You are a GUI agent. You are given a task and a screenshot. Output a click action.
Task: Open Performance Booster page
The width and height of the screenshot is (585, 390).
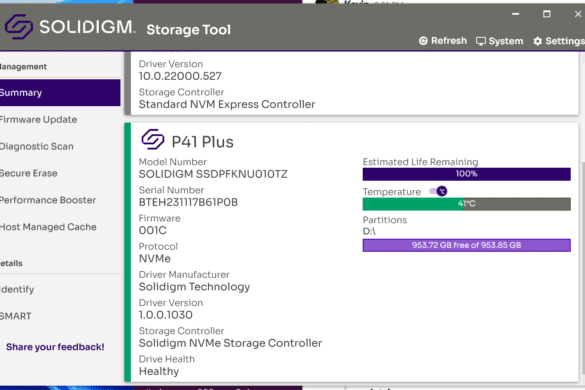tap(60, 200)
